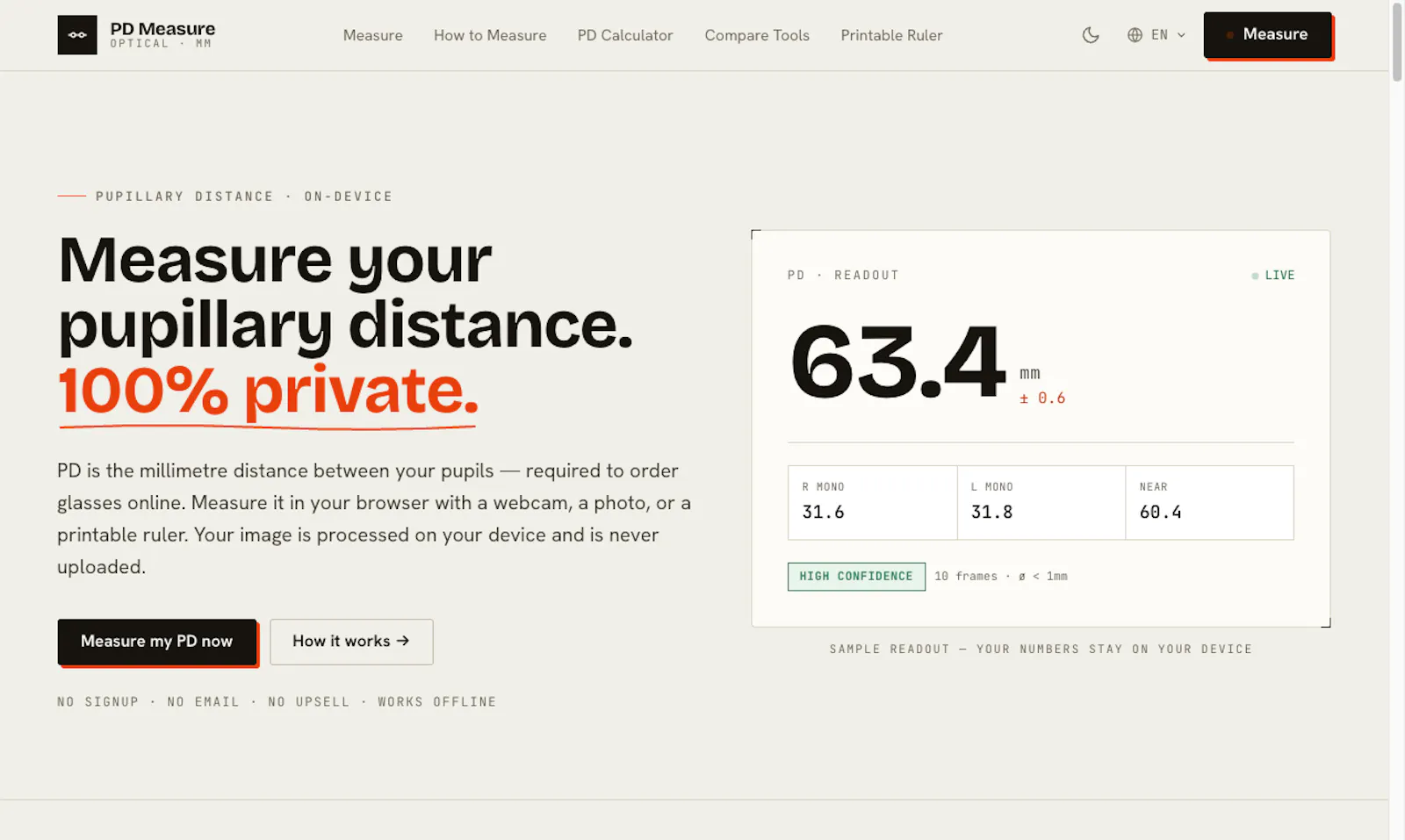Click the page vertical scrollbar thumb
Image resolution: width=1405 pixels, height=840 pixels.
pyautogui.click(x=1397, y=42)
